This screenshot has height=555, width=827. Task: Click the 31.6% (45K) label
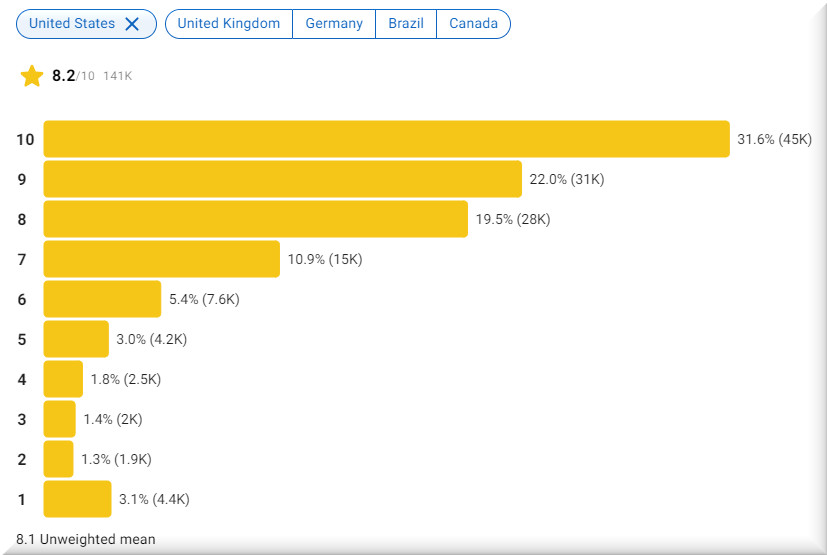(774, 139)
